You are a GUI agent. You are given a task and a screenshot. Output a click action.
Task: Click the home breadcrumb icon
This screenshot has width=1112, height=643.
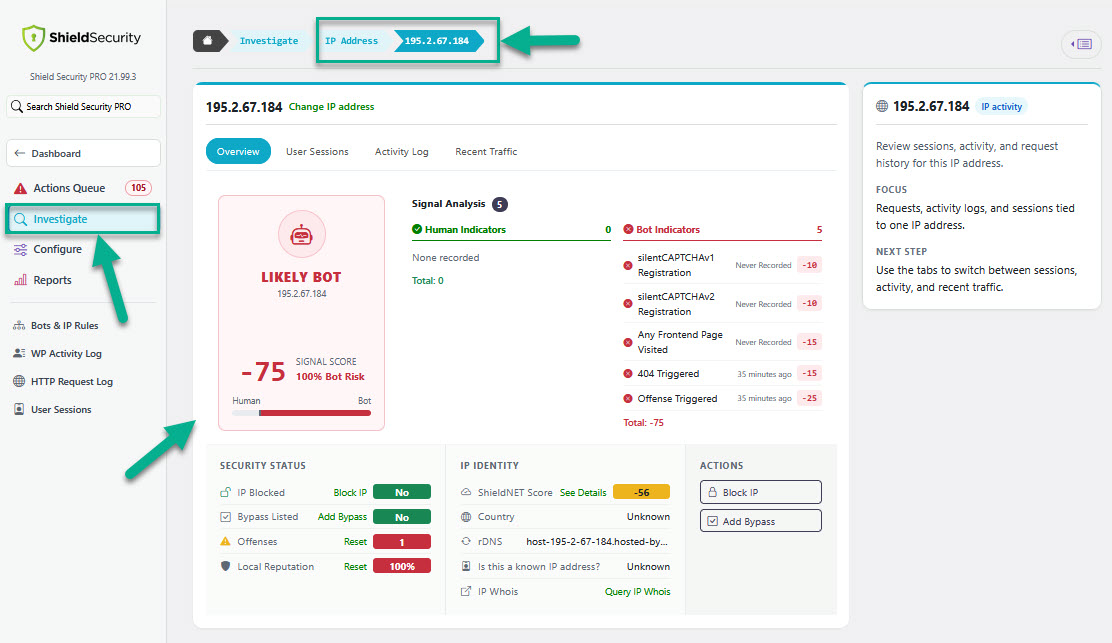pos(208,40)
